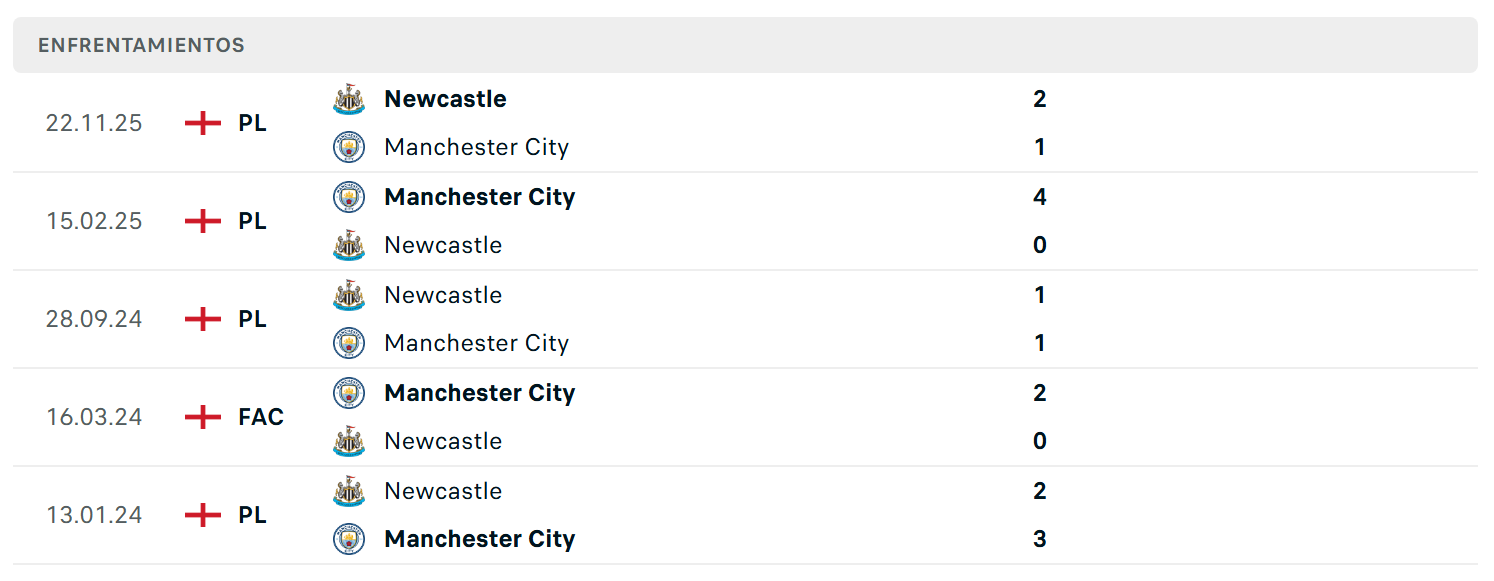Open bold Newcastle team name 22.11.25
Image resolution: width=1494 pixels, height=581 pixels.
pyautogui.click(x=445, y=99)
